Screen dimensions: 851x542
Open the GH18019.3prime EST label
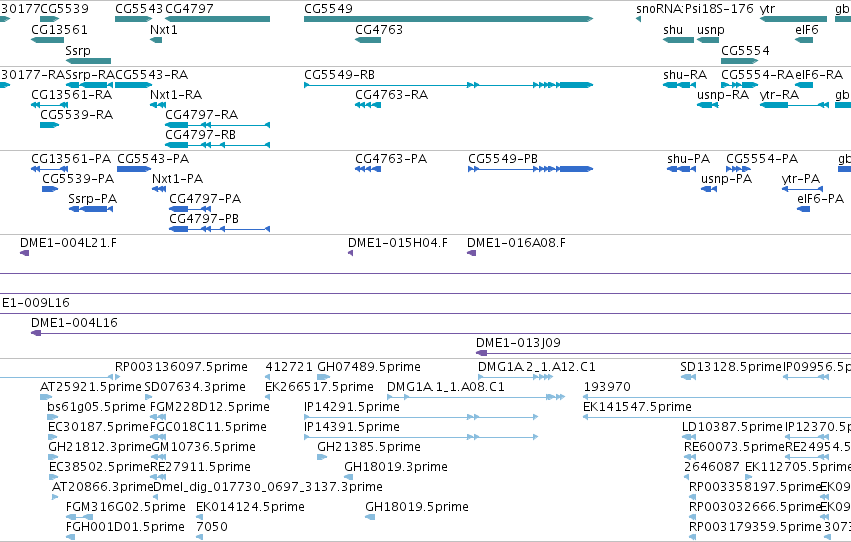[396, 468]
